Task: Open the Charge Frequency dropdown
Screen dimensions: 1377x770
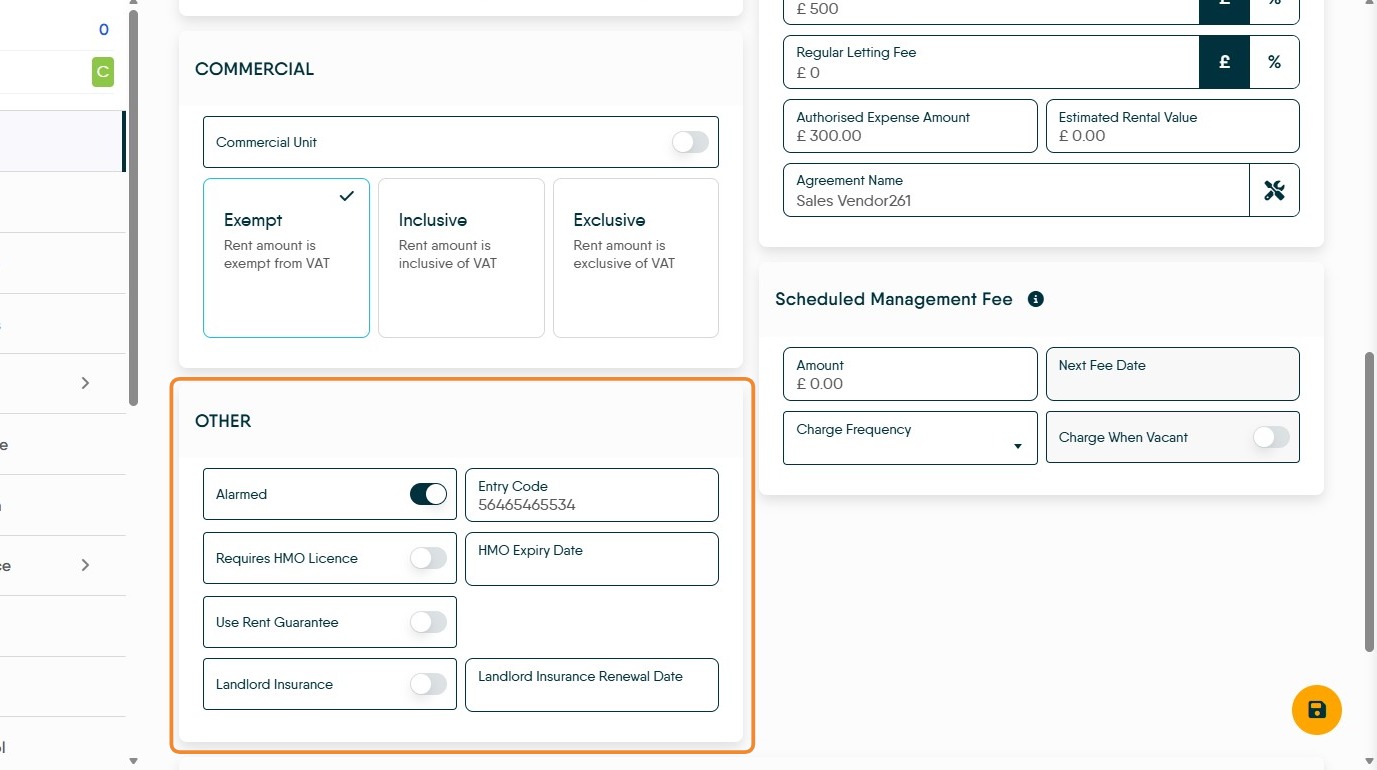Action: click(x=910, y=438)
